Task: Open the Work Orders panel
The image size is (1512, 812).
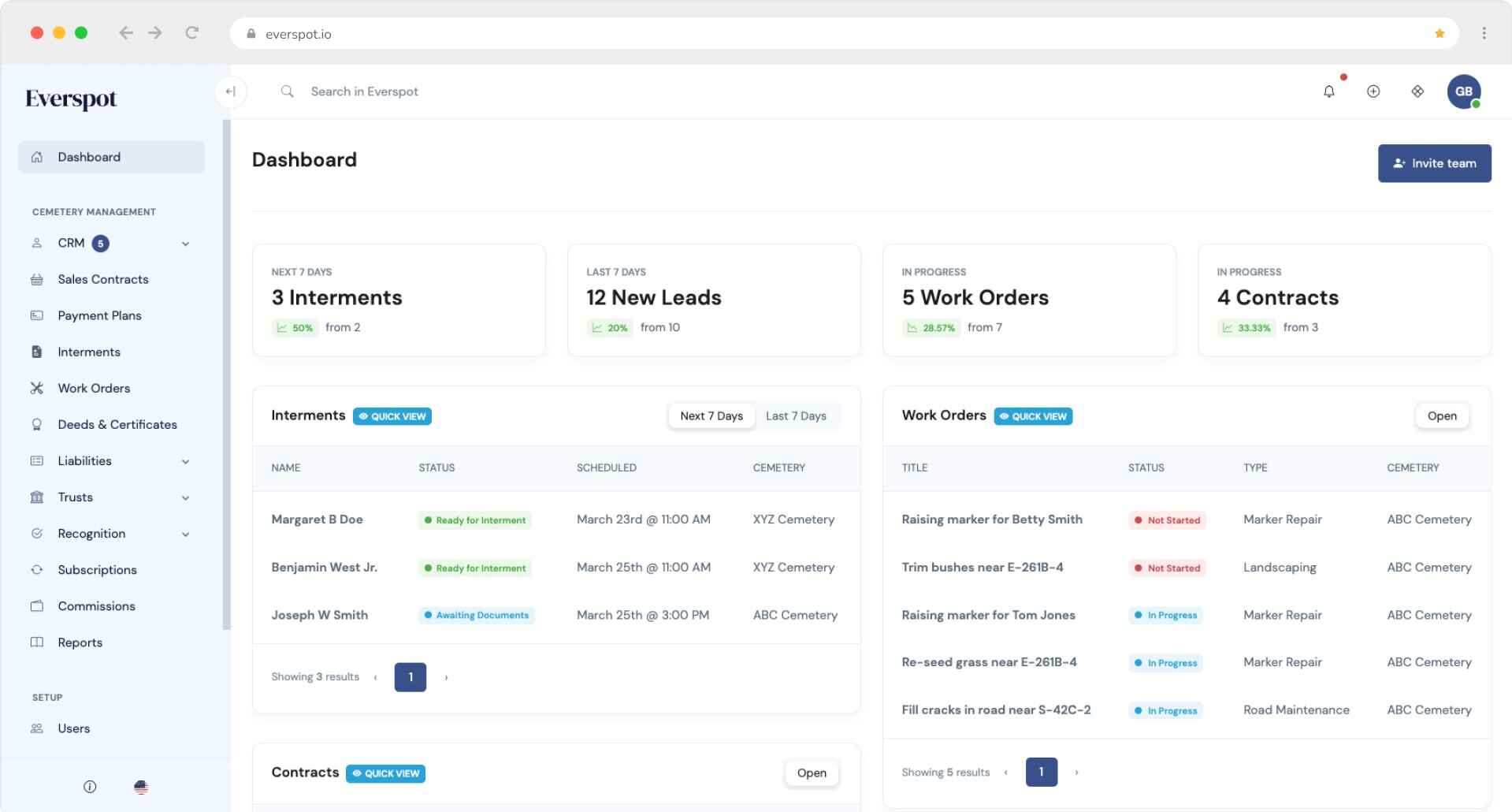Action: point(1441,416)
